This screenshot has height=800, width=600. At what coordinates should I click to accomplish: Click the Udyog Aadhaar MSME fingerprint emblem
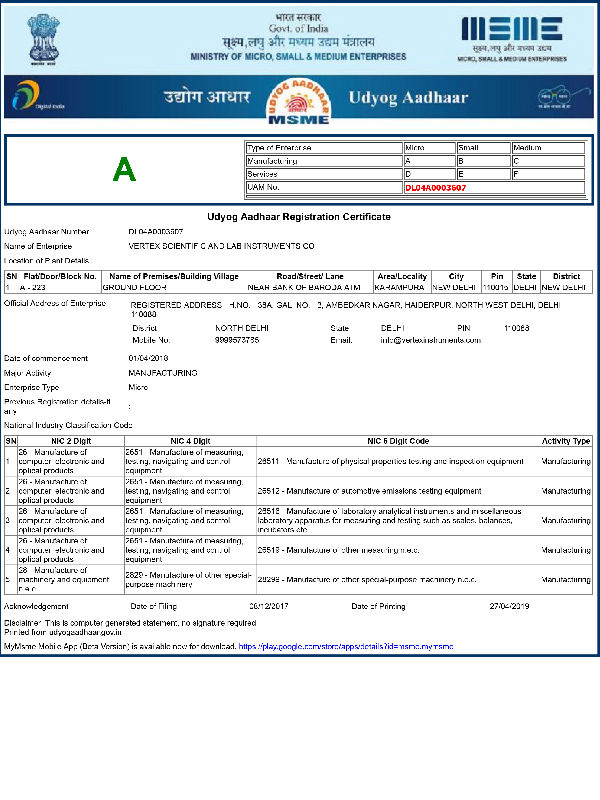(299, 102)
